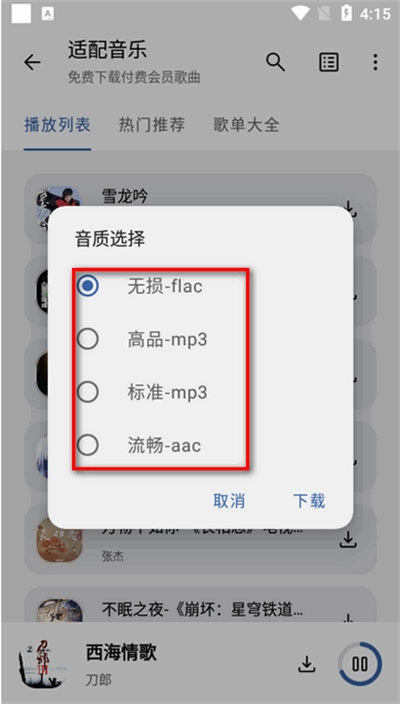Screen dimensions: 400x704
Task: Tap download icon beside 西海情歌
Action: point(307,664)
